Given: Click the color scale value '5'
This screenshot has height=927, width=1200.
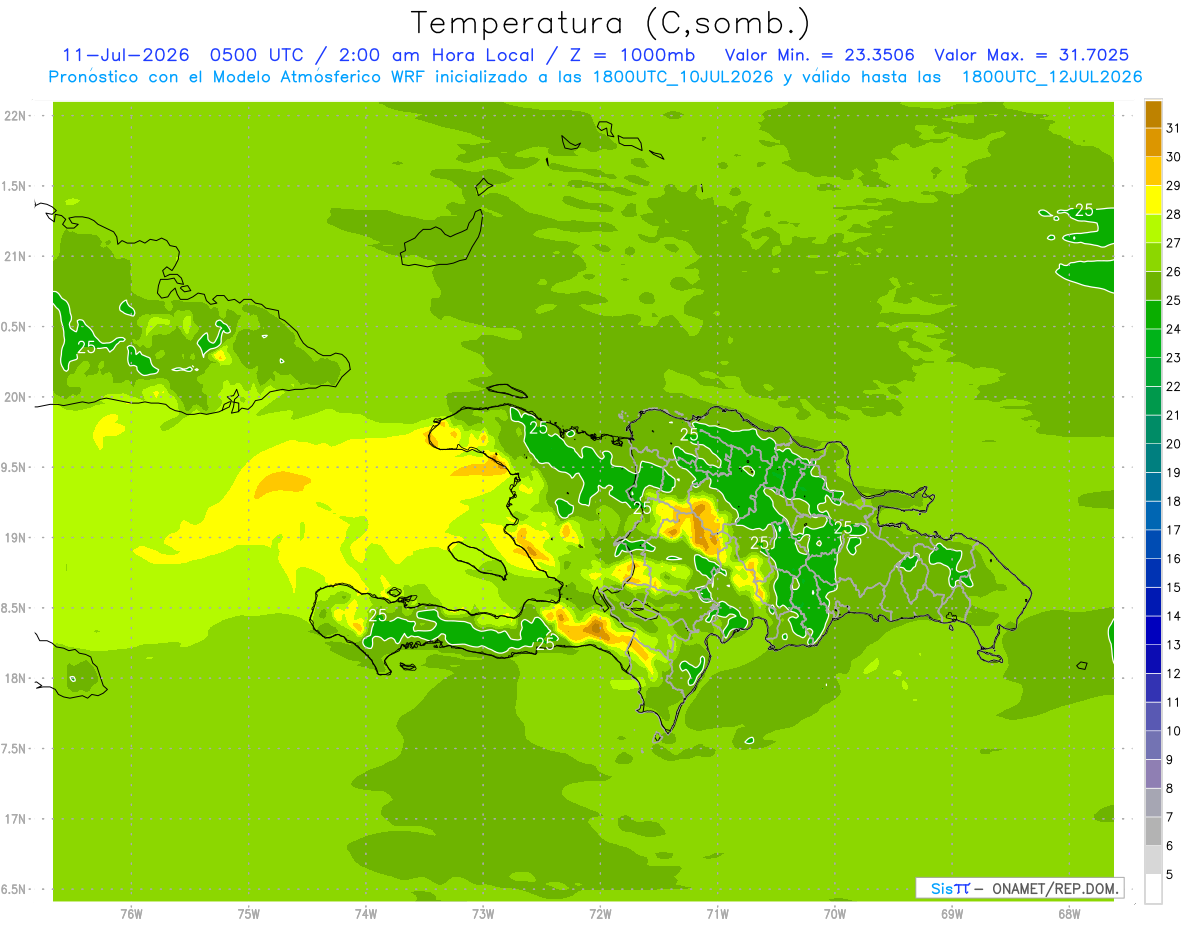Looking at the screenshot, I should click(x=1170, y=875).
